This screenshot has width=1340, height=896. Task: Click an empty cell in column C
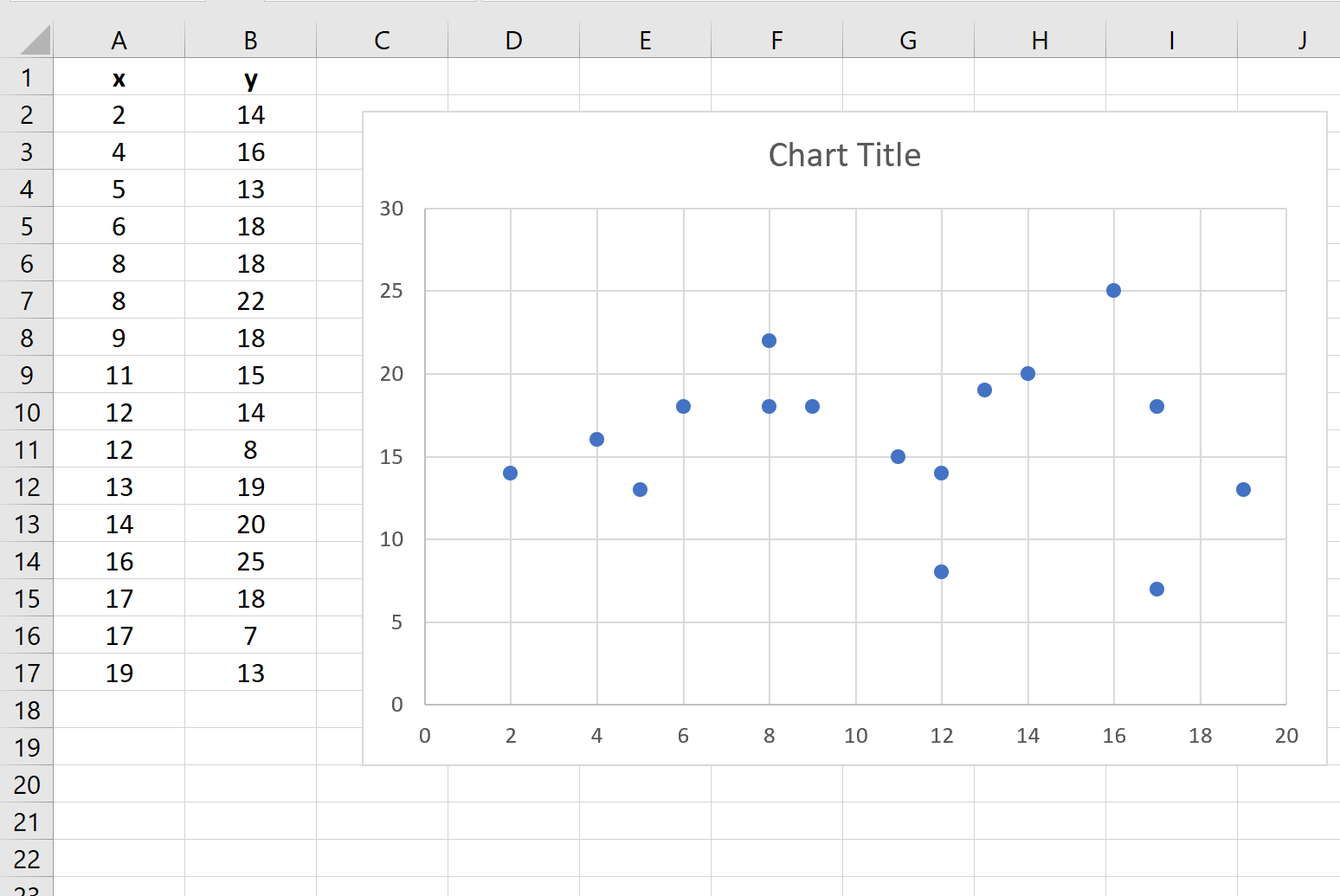click(x=382, y=822)
